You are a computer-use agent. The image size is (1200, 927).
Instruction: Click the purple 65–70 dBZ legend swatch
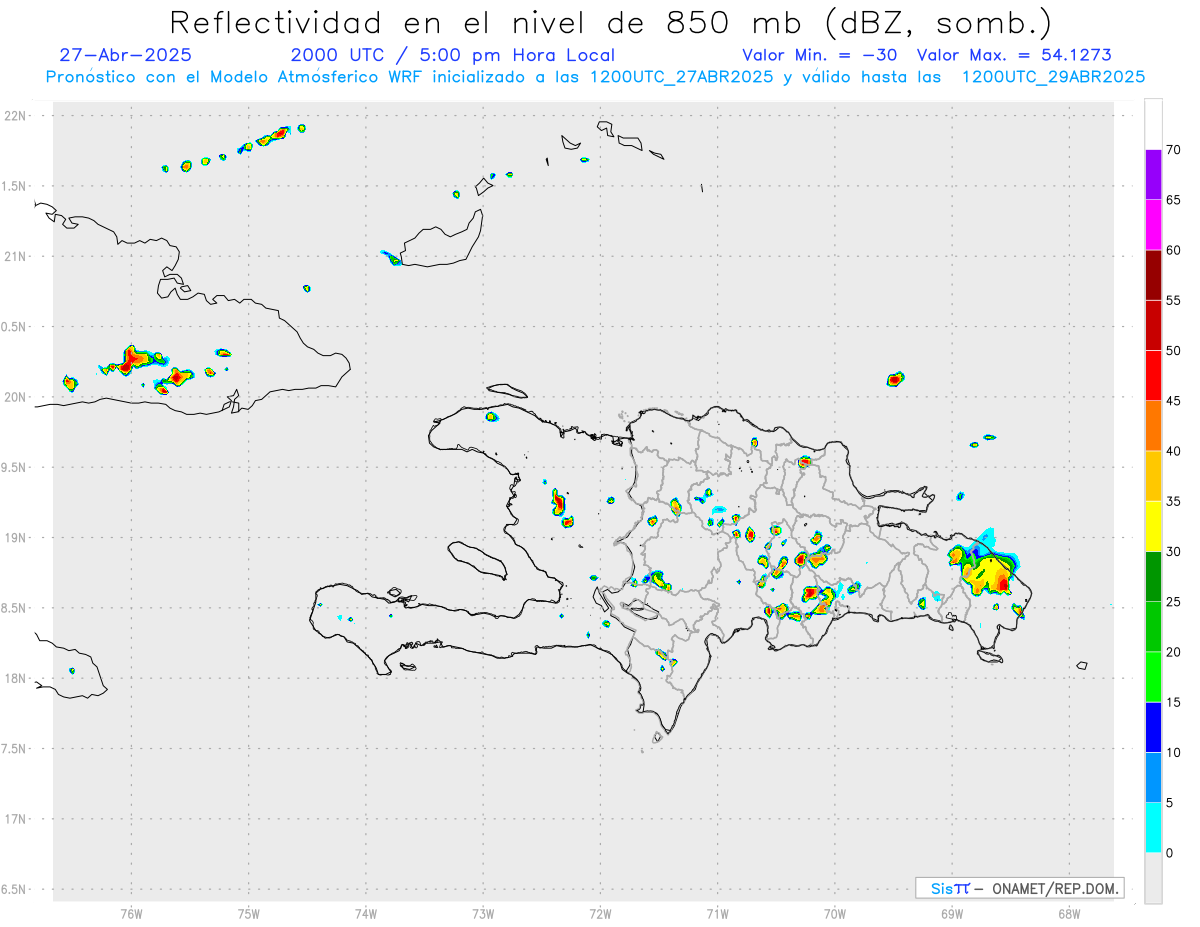pos(1153,175)
